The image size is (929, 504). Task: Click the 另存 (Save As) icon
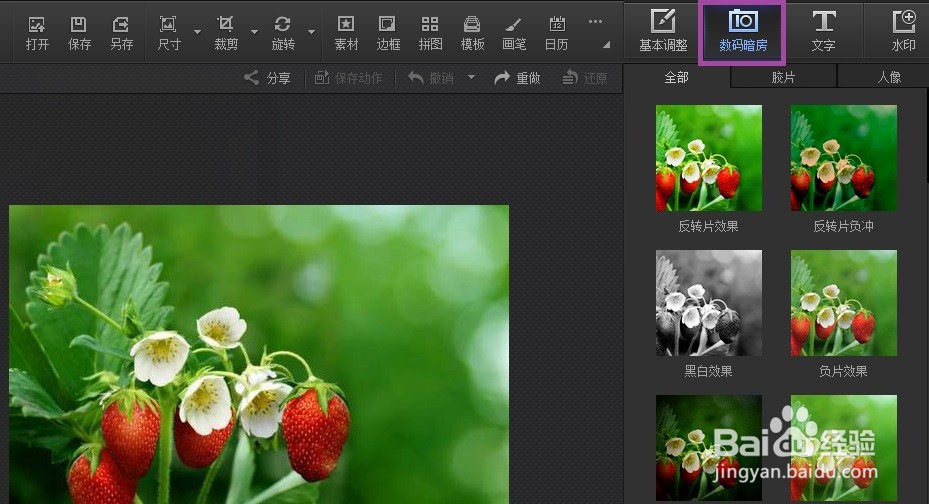[x=121, y=33]
